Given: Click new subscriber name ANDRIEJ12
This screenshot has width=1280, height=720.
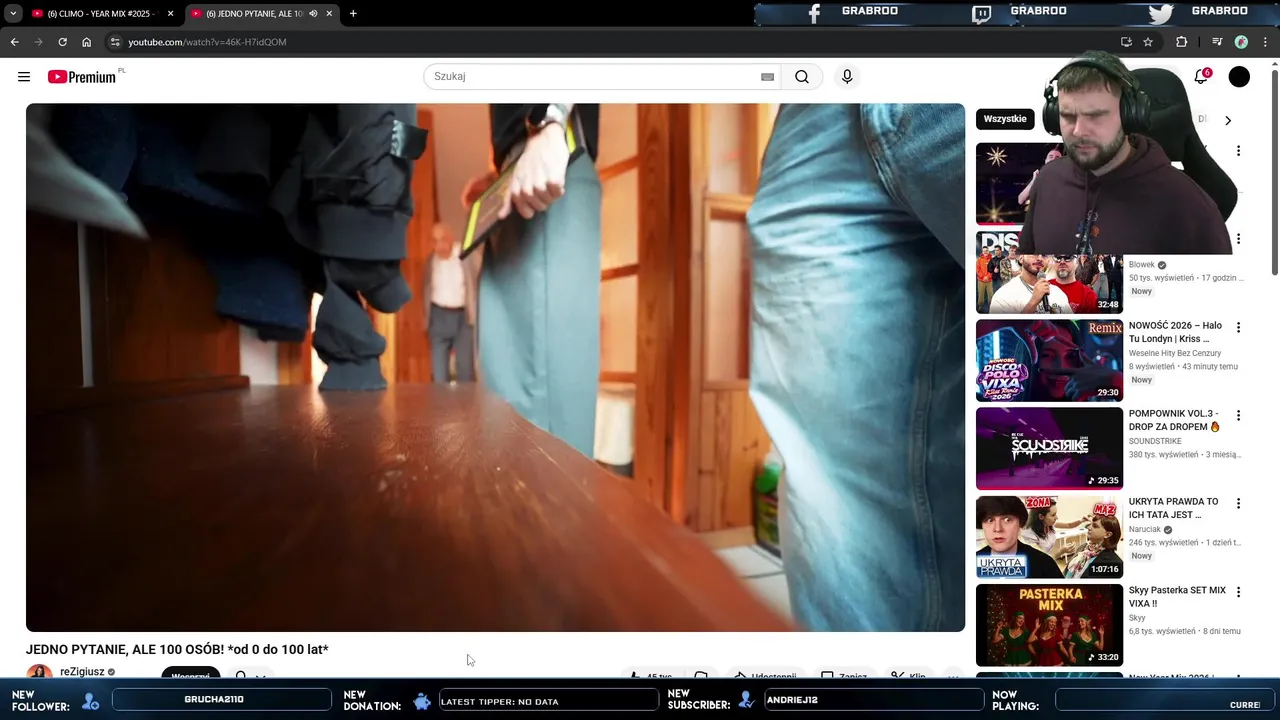Looking at the screenshot, I should [792, 700].
